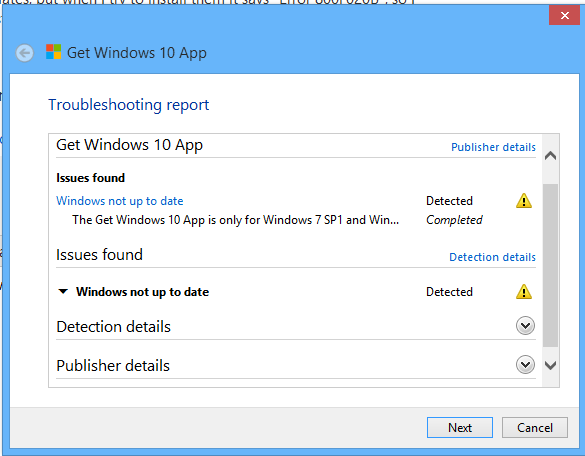Click the Next button
Image resolution: width=585 pixels, height=456 pixels.
click(x=460, y=428)
